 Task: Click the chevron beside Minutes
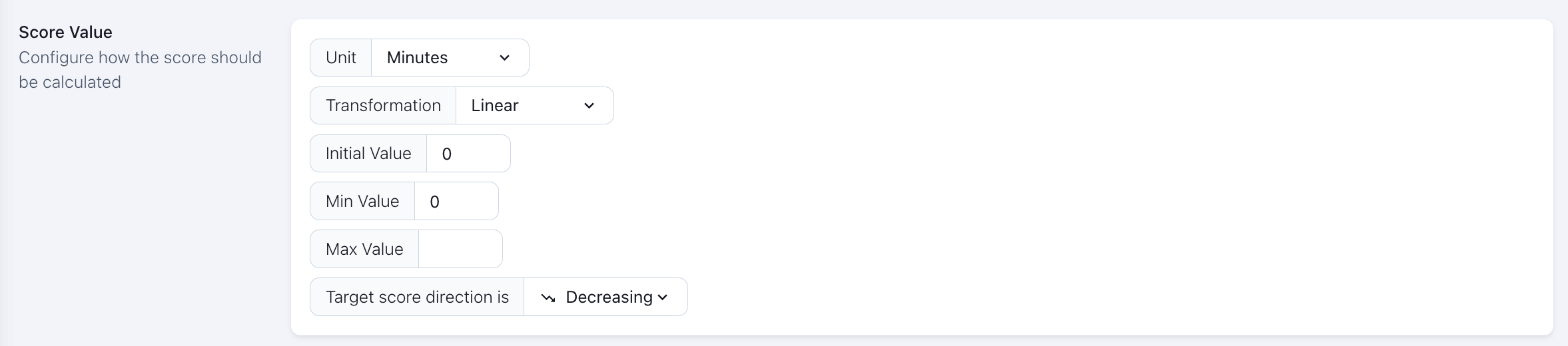point(504,58)
